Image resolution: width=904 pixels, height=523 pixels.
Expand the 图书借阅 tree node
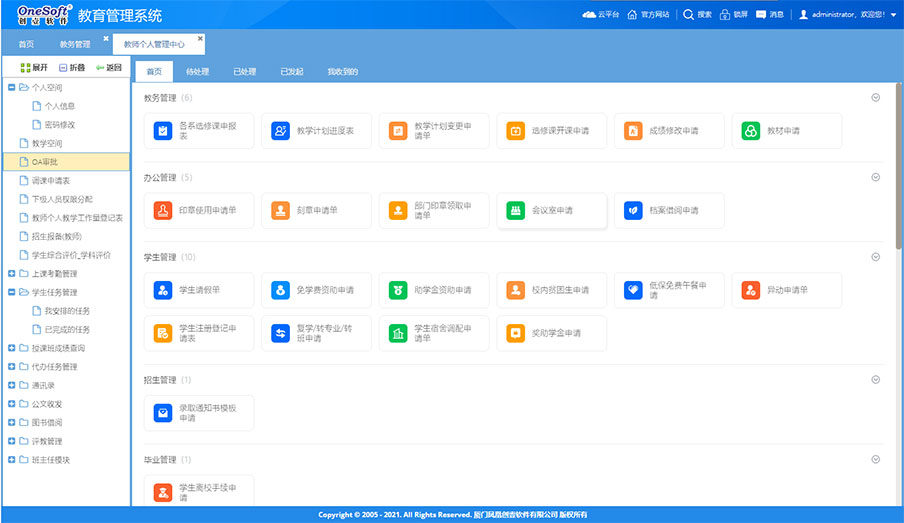pos(11,423)
